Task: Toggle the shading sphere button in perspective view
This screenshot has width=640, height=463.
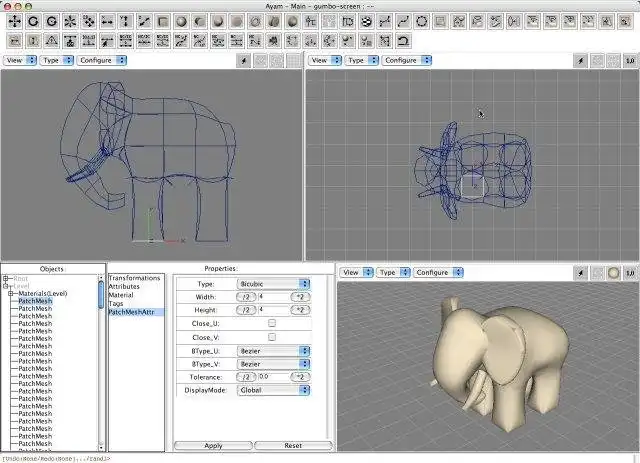Action: click(x=613, y=273)
